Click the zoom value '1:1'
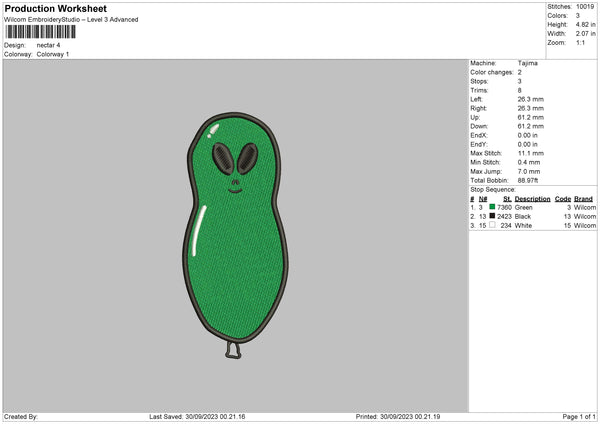 coord(580,42)
